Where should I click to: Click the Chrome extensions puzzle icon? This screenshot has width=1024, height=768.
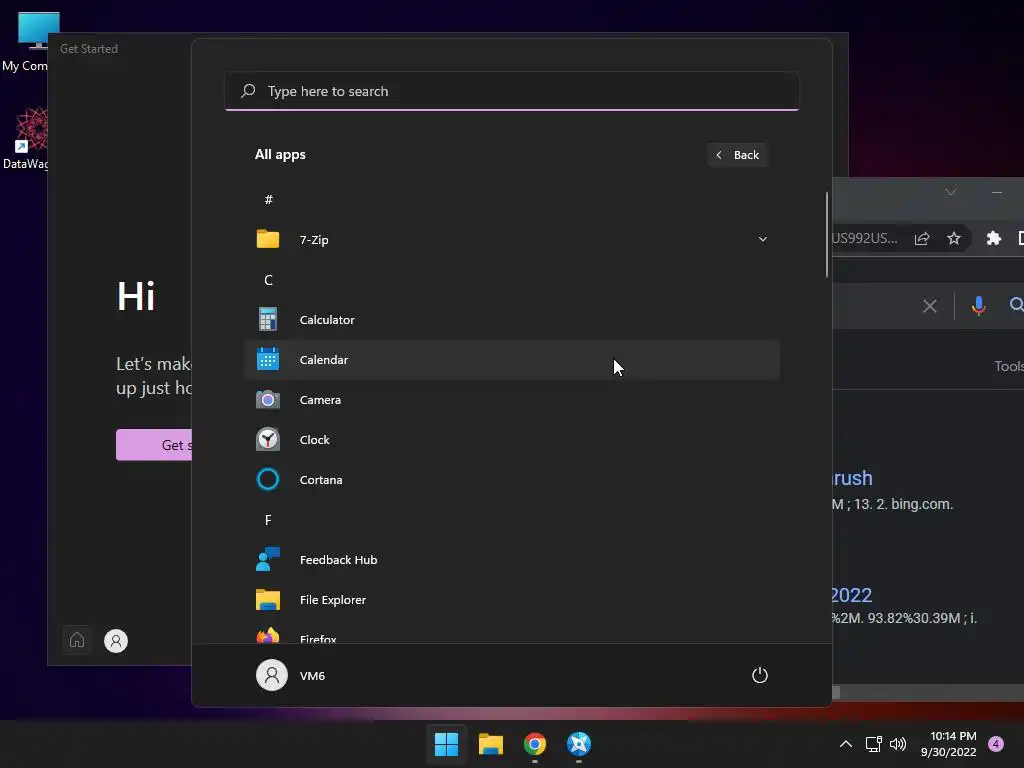point(993,238)
